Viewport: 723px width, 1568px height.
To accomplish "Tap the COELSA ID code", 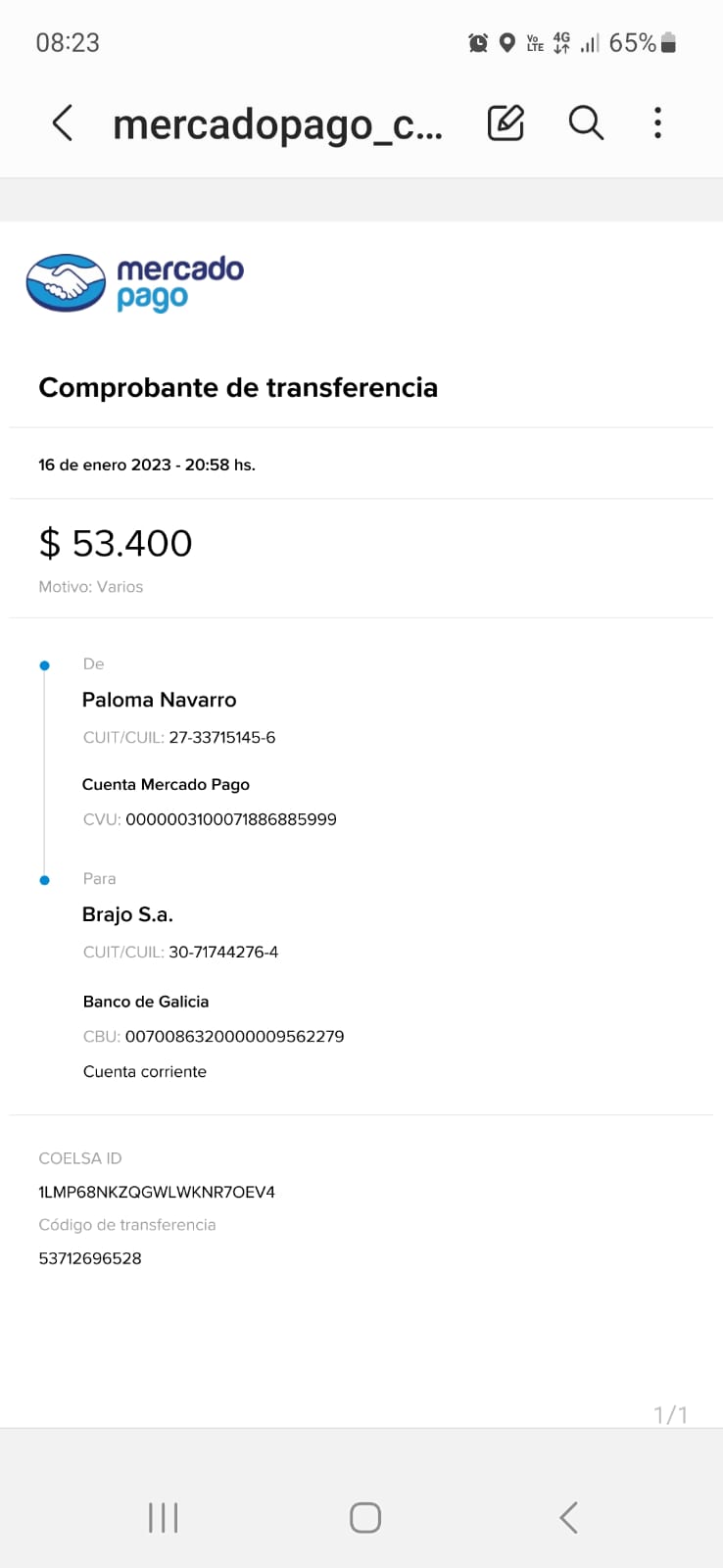I will pos(157,1192).
